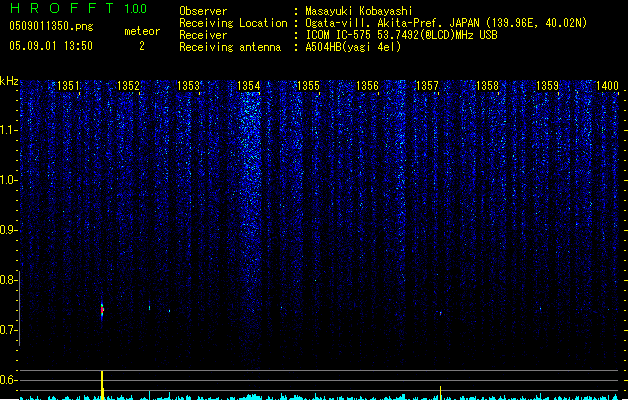Click the Receiving antenna label
Screen dimensions: 629x400
(230, 47)
